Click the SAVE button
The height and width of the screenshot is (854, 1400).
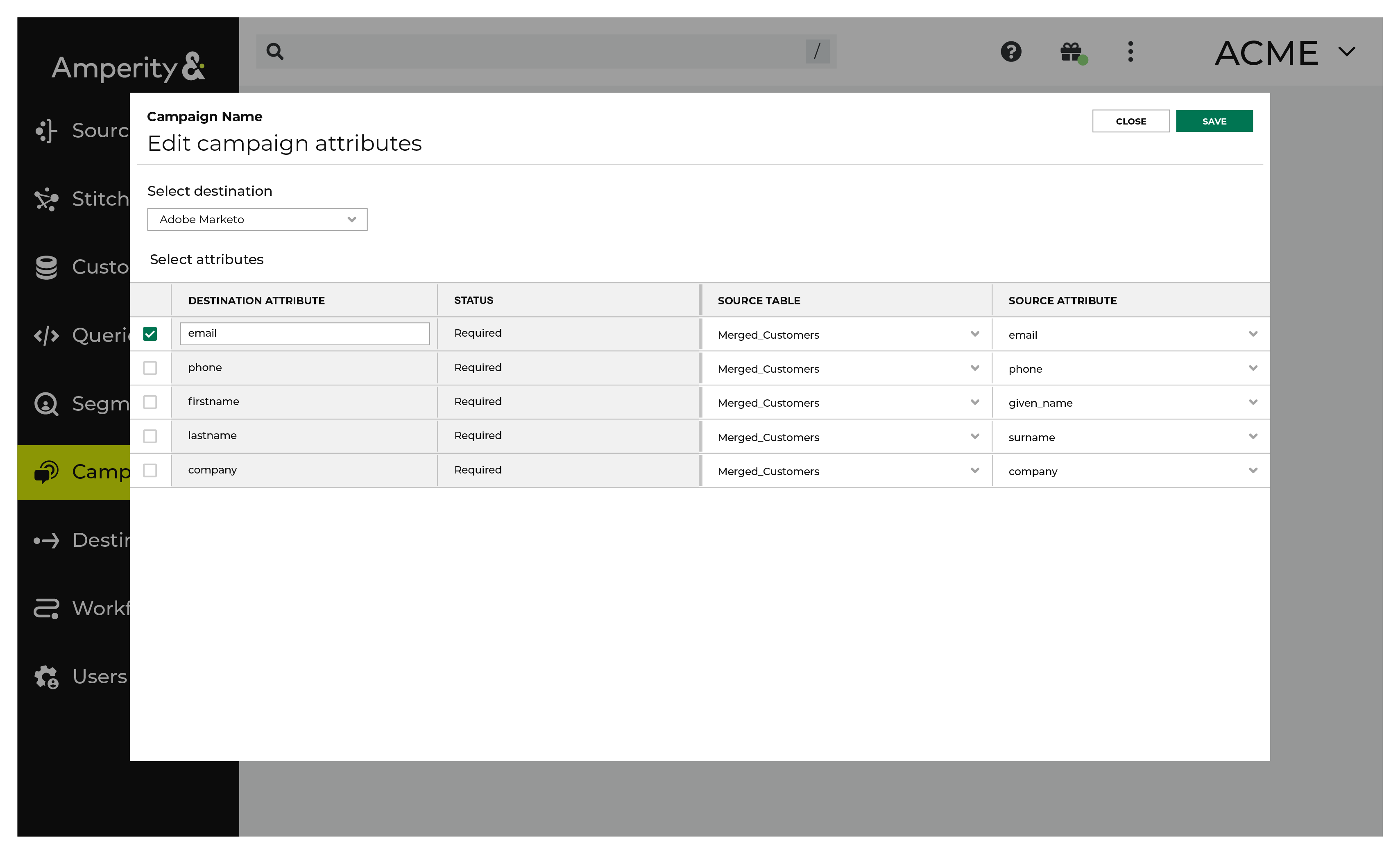[x=1214, y=121]
